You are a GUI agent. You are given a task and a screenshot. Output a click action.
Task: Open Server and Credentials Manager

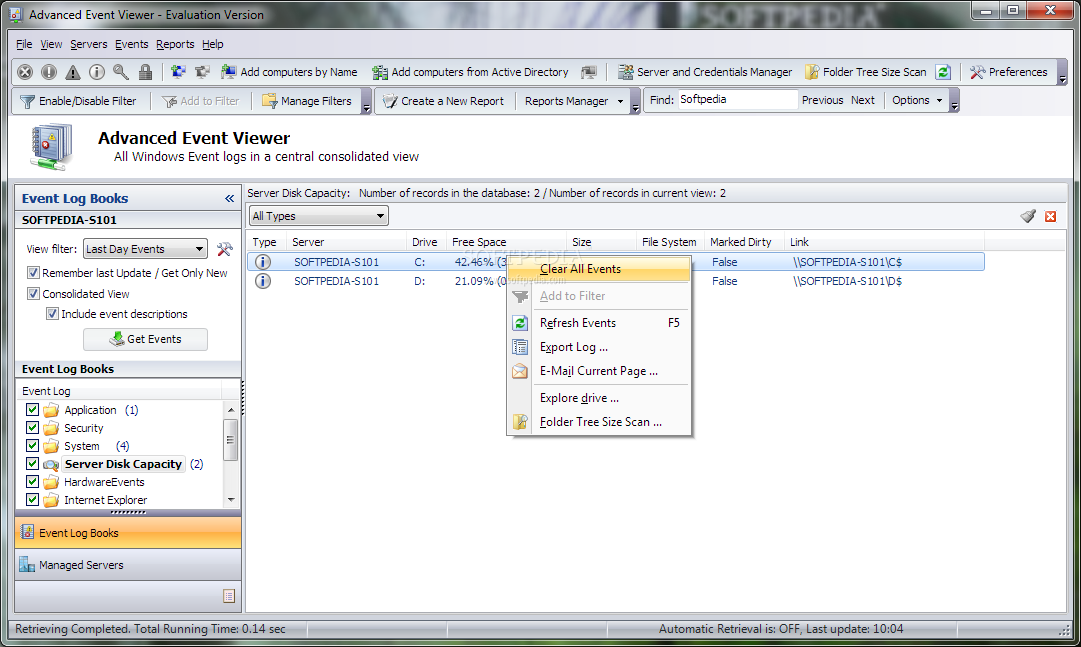(705, 72)
